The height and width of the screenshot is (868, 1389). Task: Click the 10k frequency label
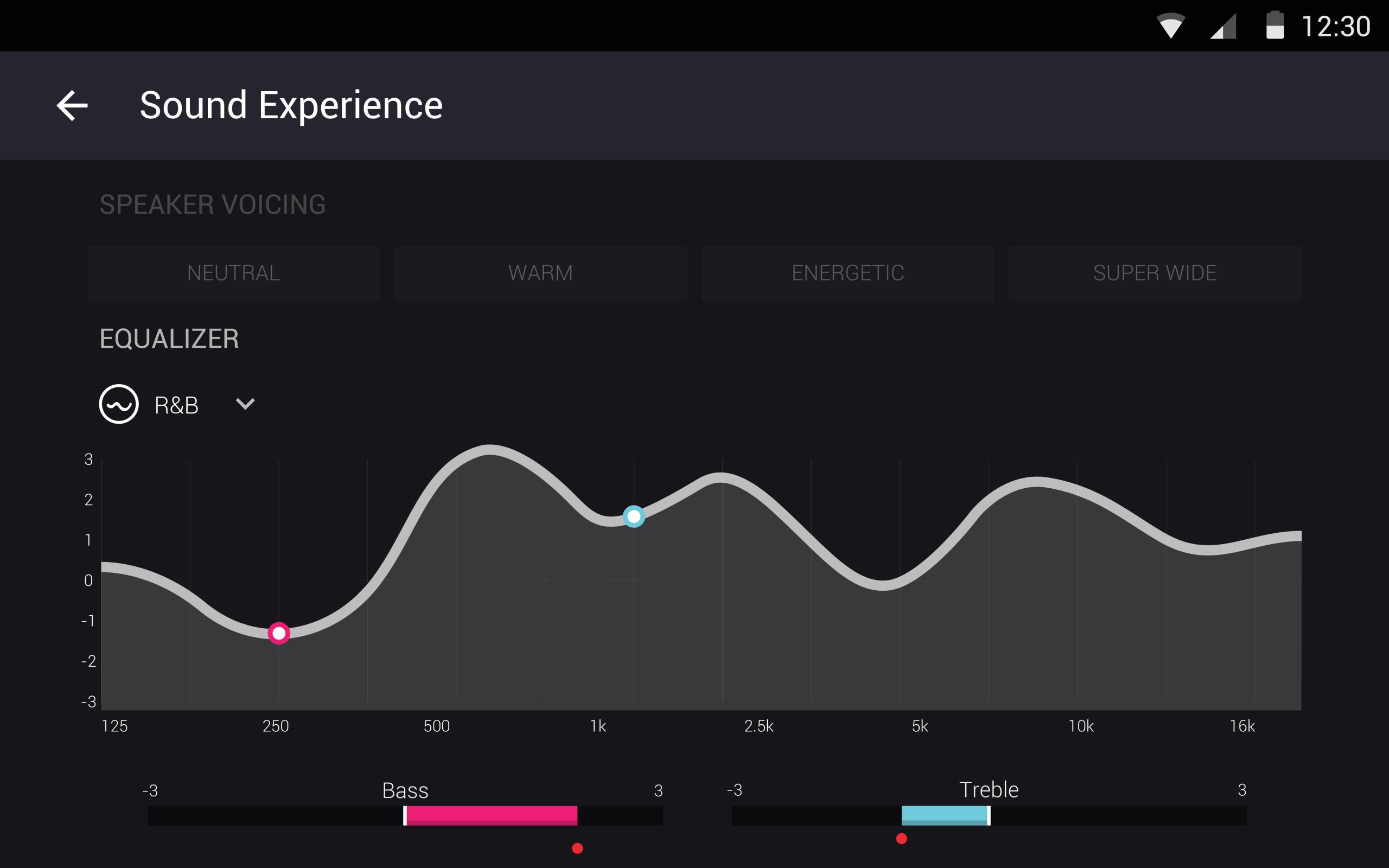1081,726
